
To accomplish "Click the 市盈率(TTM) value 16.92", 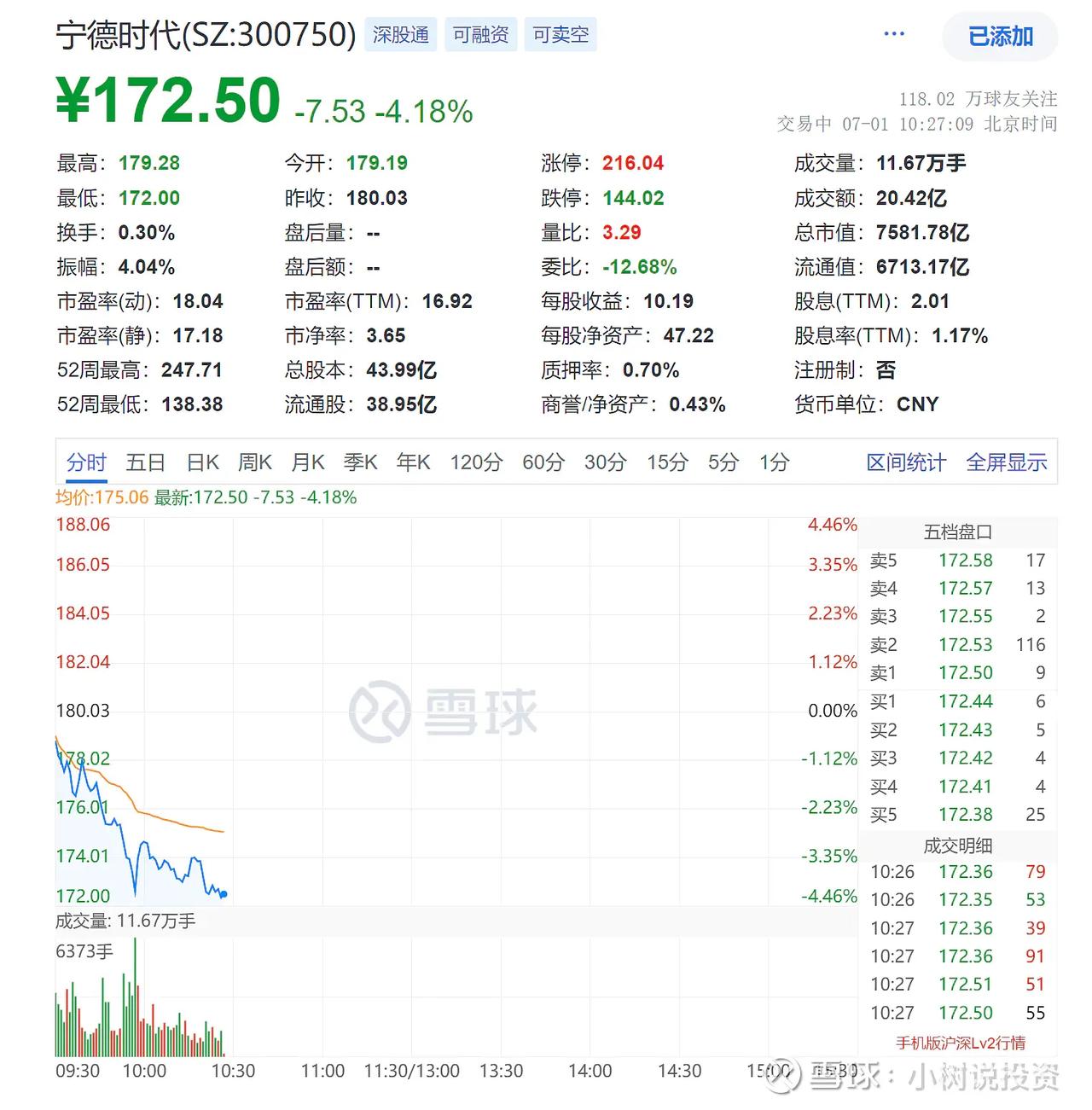I will 447,301.
